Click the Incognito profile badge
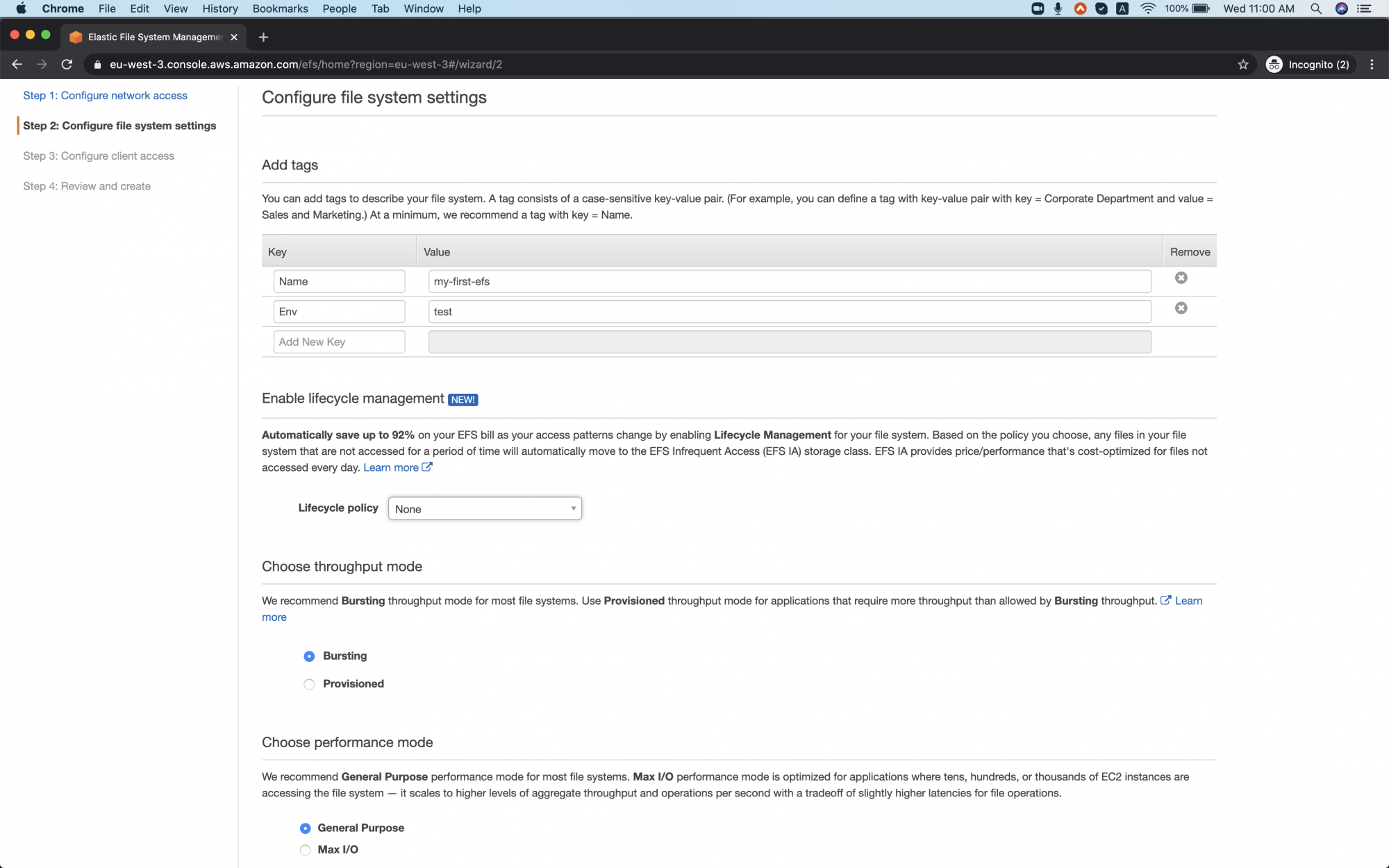Image resolution: width=1389 pixels, height=868 pixels. [1310, 64]
